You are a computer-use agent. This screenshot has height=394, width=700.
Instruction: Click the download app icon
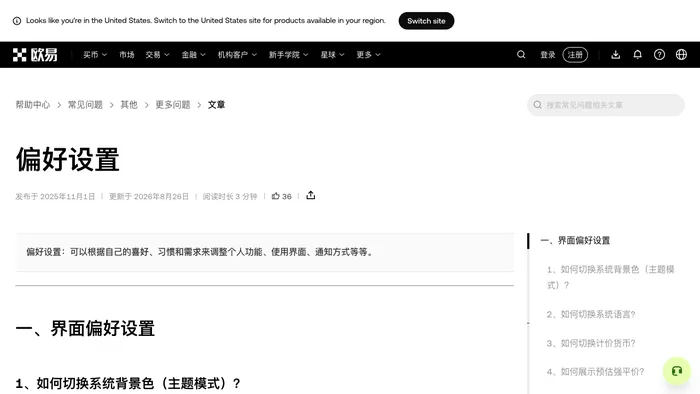[616, 54]
